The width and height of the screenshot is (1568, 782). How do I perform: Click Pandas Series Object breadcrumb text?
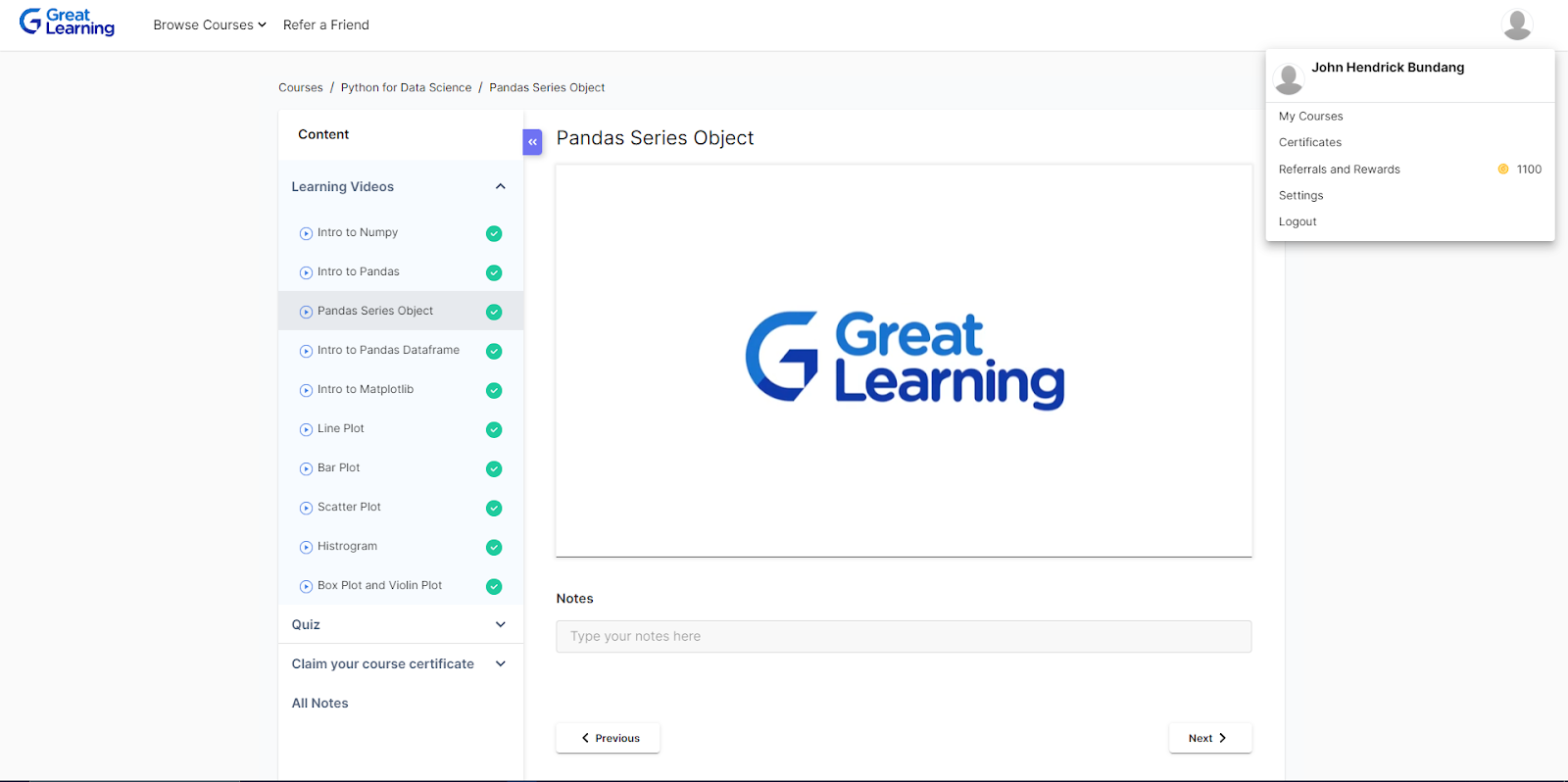click(x=547, y=87)
